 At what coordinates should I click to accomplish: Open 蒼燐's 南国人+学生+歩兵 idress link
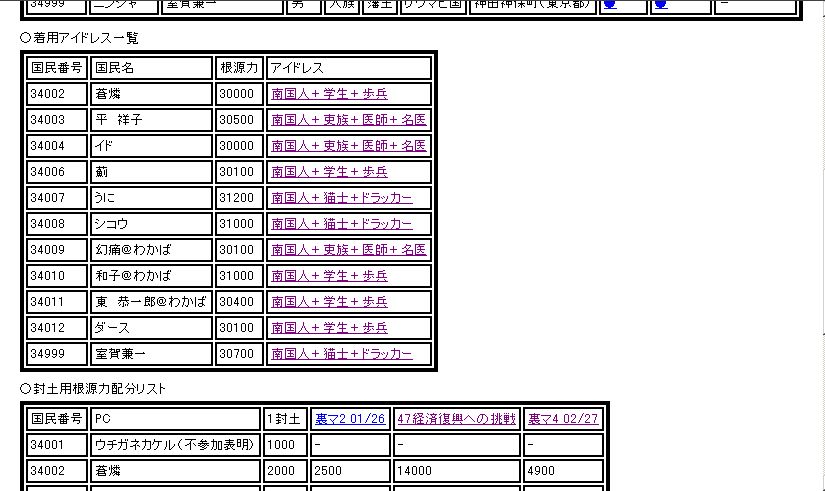(x=329, y=94)
